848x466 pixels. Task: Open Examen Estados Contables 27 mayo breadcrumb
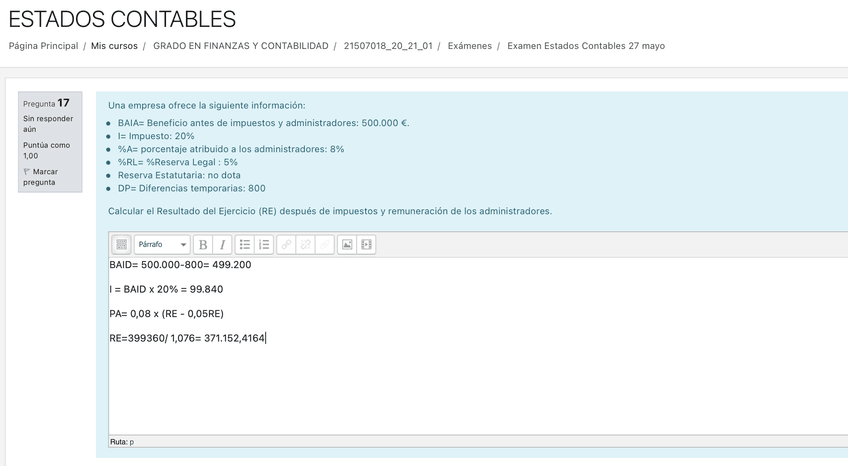click(x=586, y=46)
